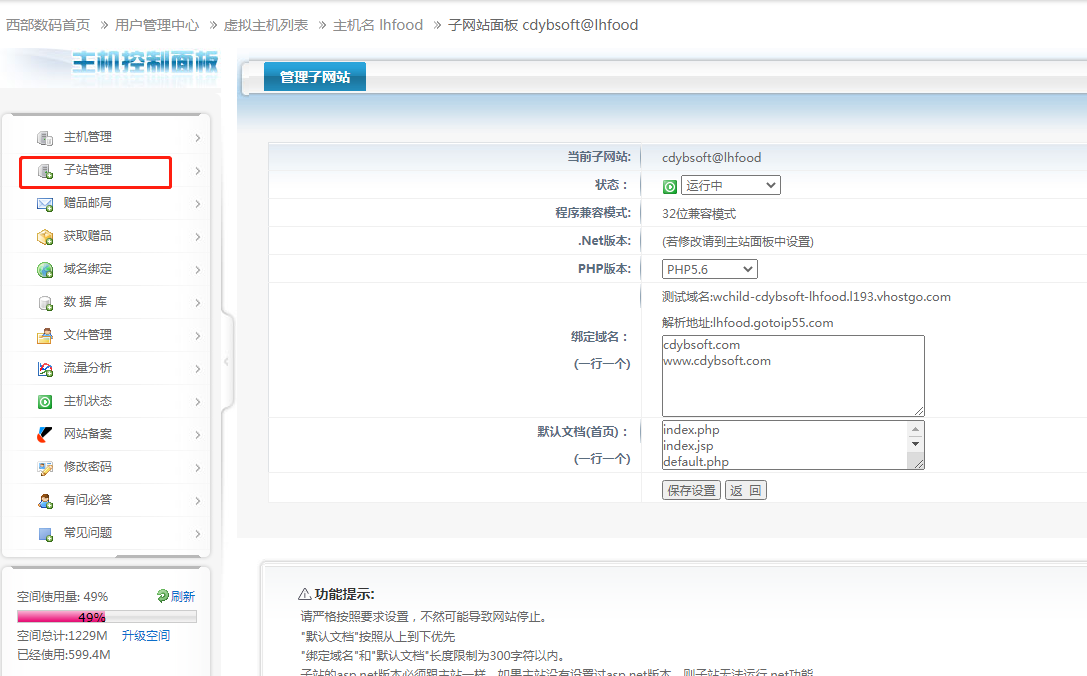Open the PHP版本 PHP5.6 dropdown
This screenshot has height=676, width=1087.
coord(710,269)
